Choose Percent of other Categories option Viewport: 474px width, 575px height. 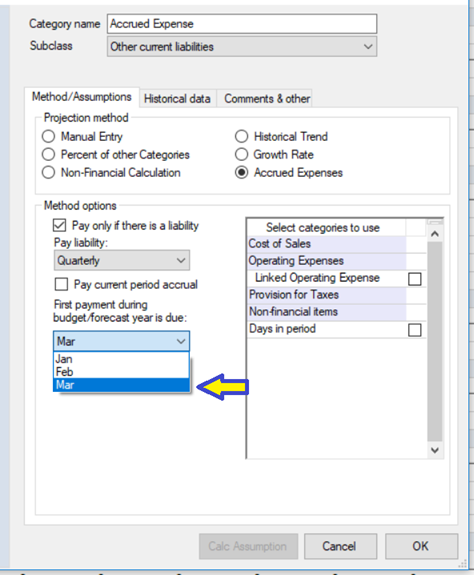[48, 154]
